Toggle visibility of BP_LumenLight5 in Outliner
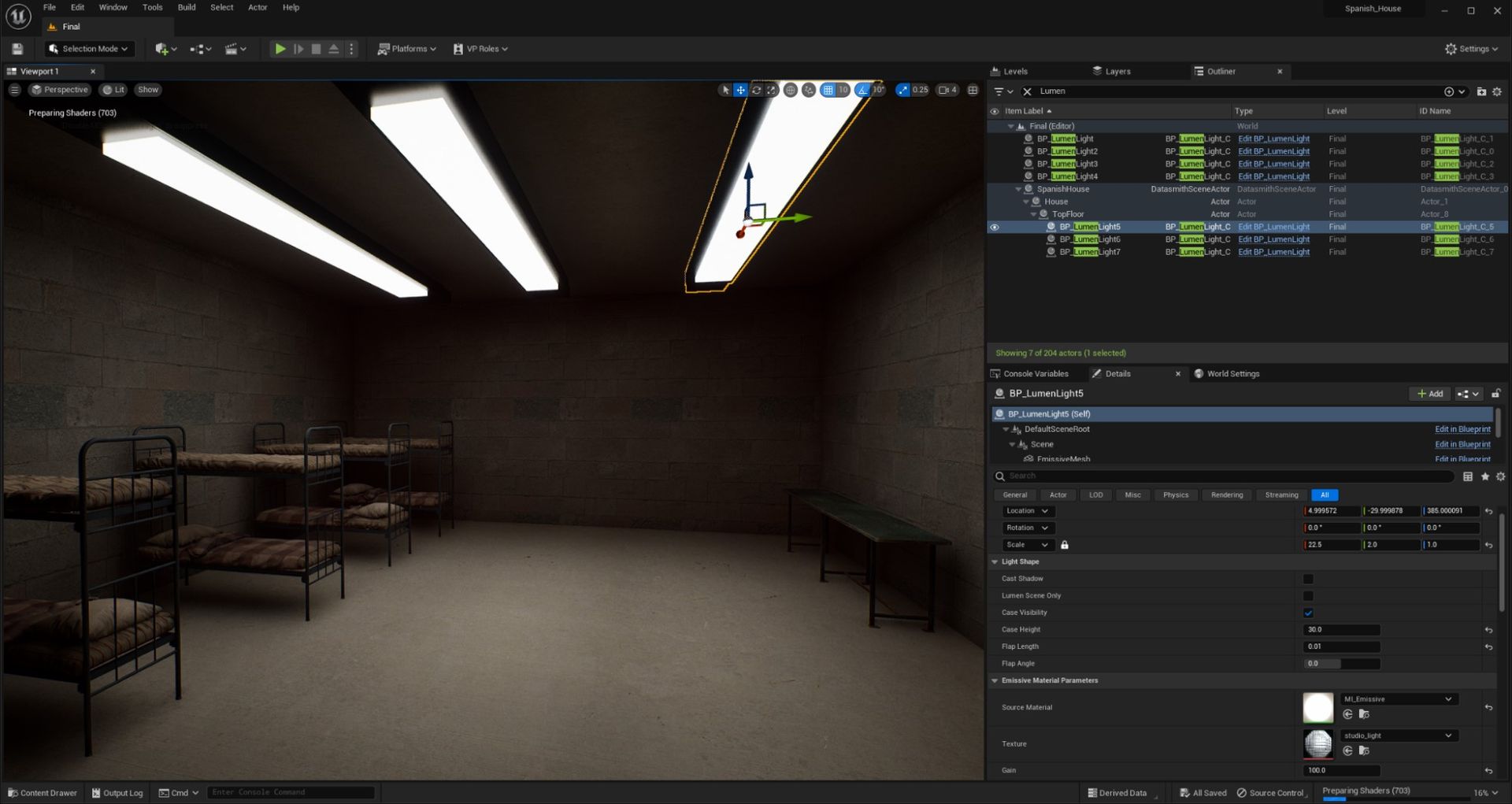 point(995,227)
